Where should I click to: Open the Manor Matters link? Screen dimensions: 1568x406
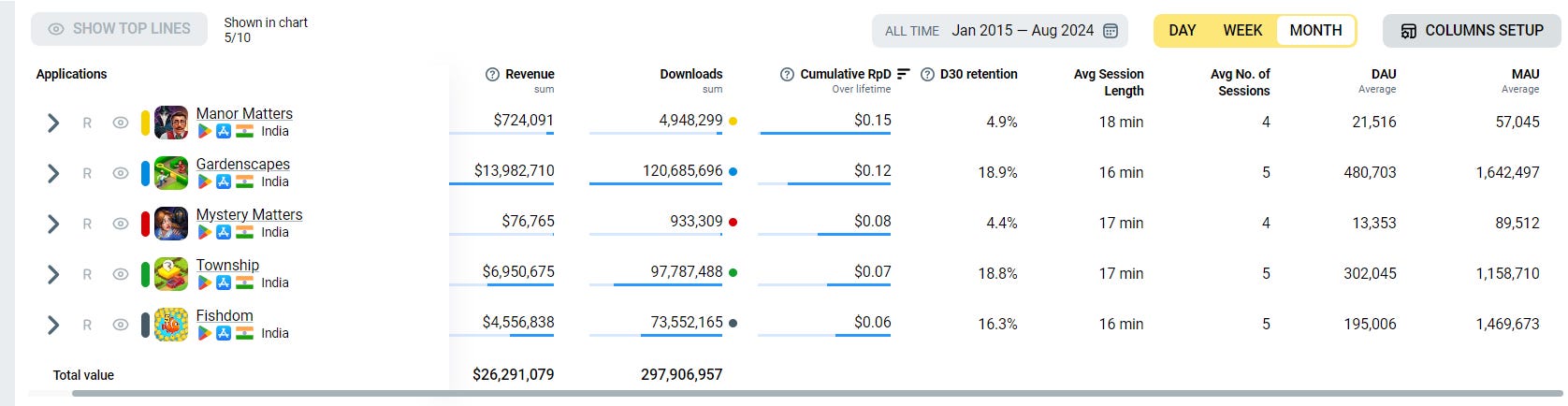coord(244,113)
